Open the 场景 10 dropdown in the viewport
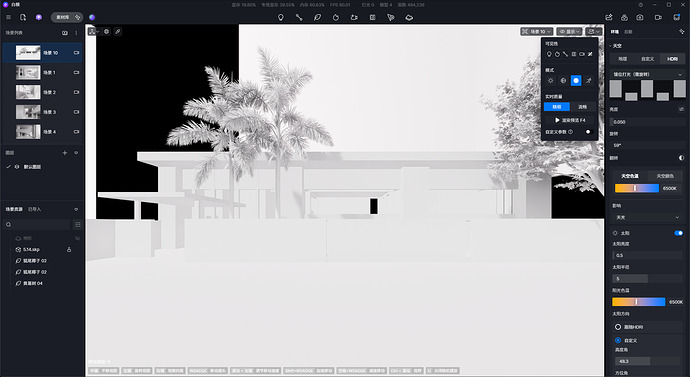 pyautogui.click(x=536, y=32)
